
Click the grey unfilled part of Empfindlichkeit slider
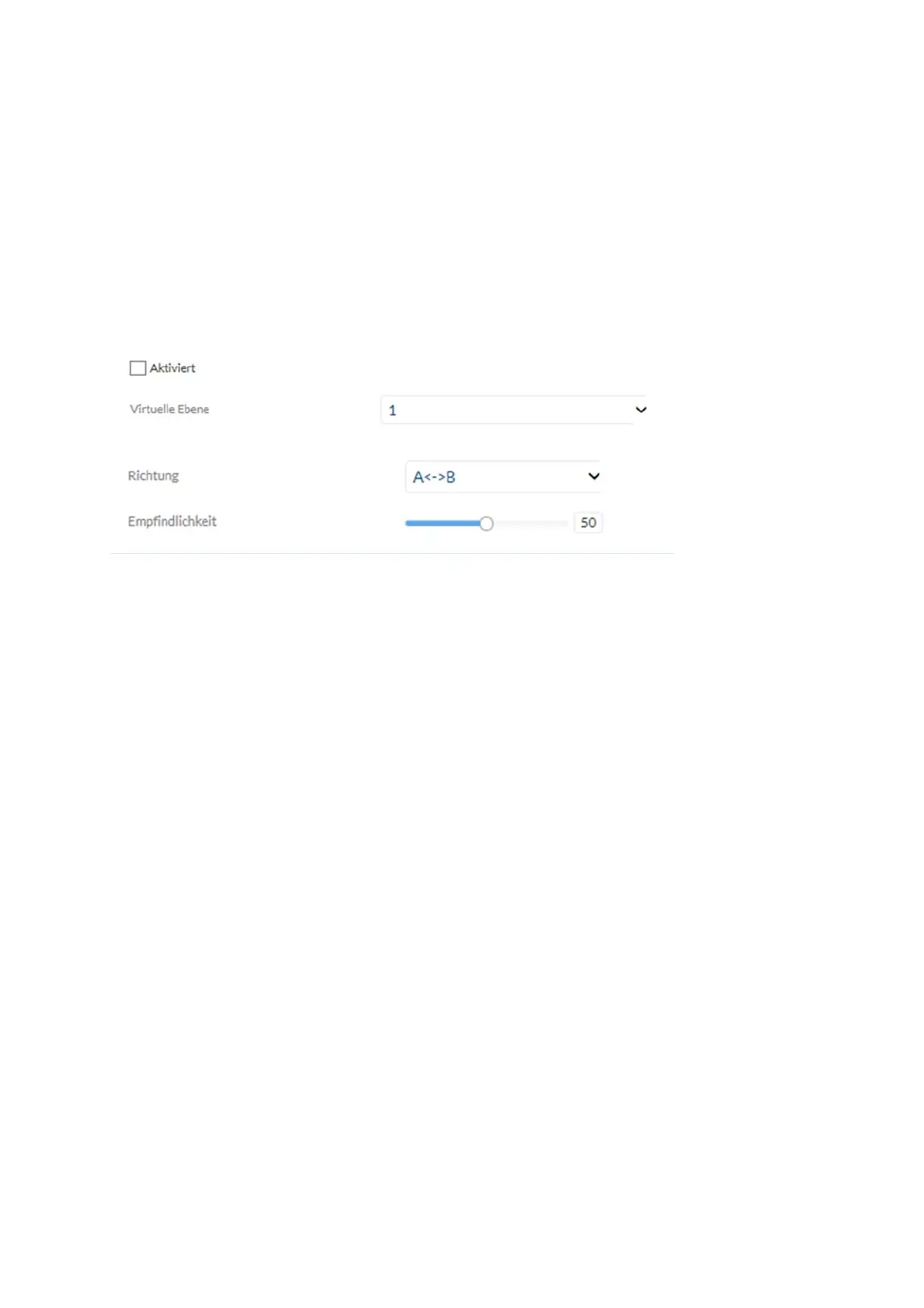tap(531, 524)
